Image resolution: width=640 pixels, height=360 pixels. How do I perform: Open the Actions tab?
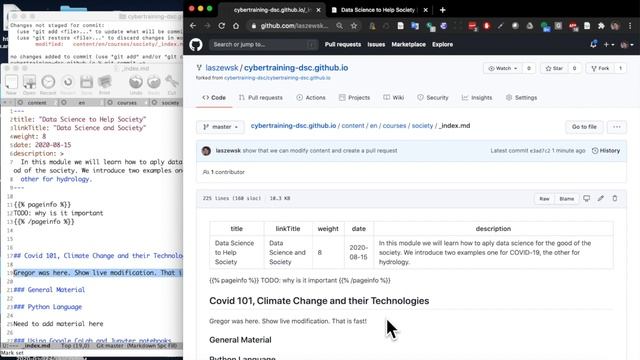[311, 98]
